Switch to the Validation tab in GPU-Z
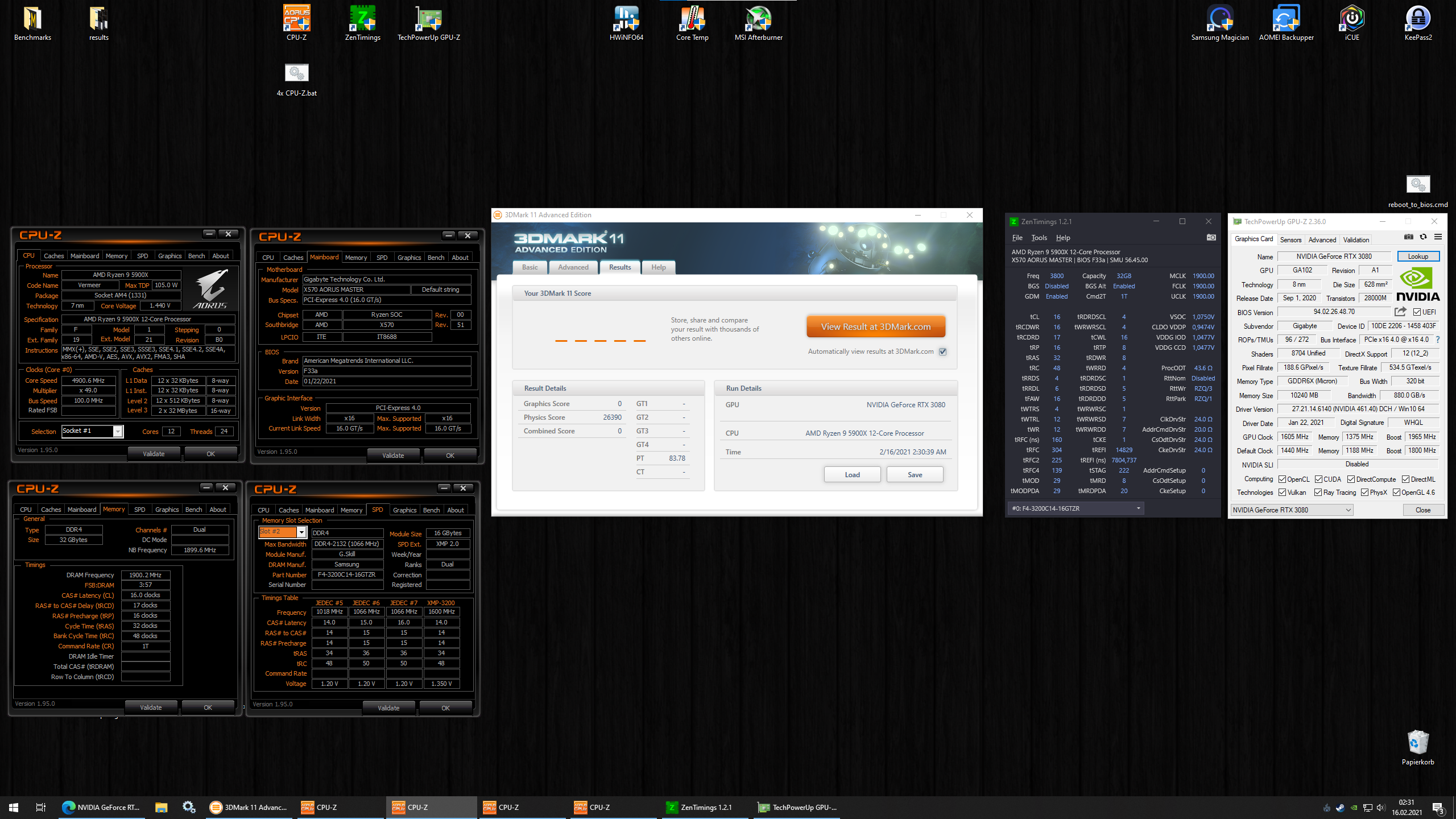This screenshot has height=819, width=1456. (1356, 239)
